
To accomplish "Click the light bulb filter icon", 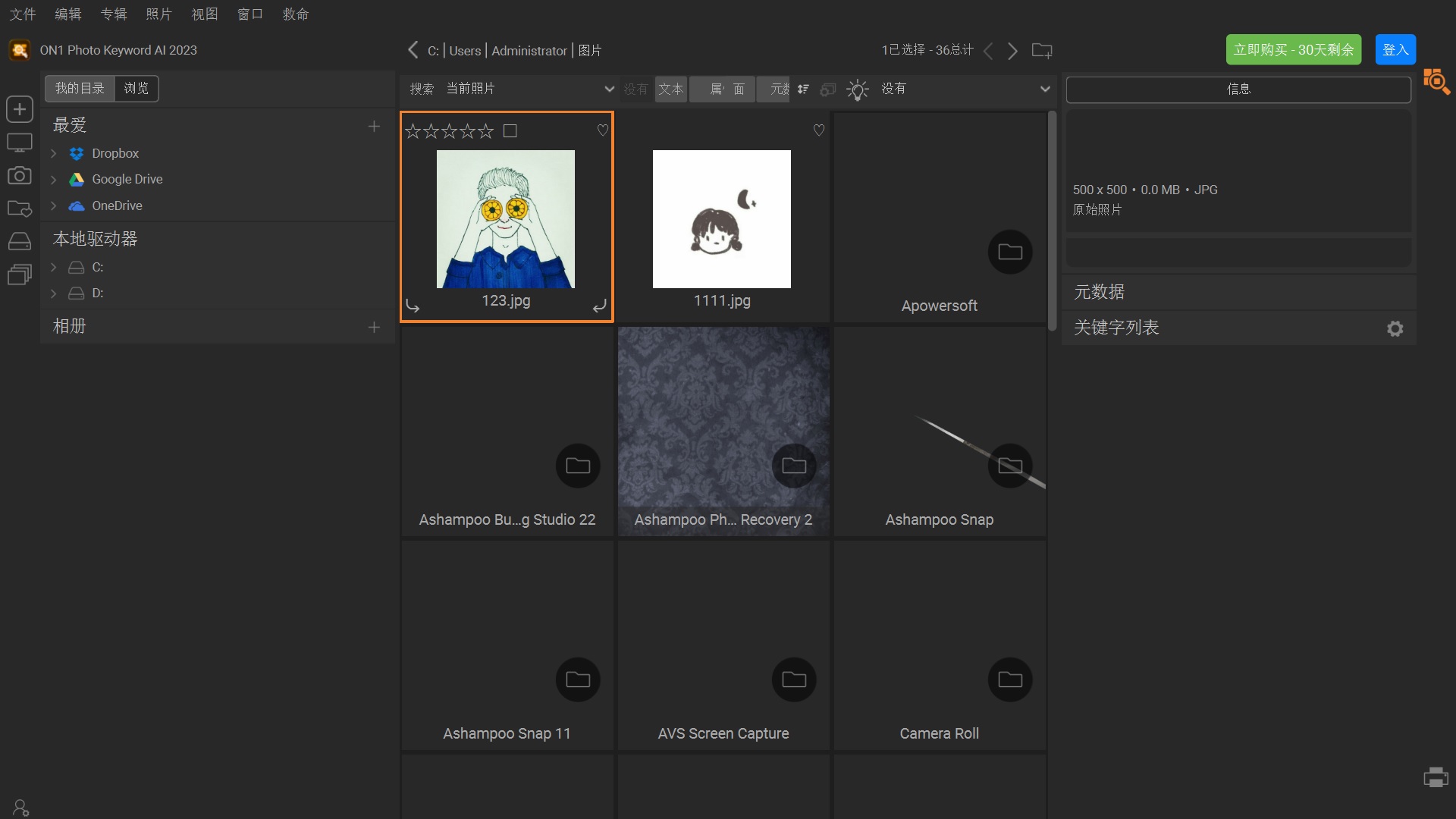I will coord(858,89).
